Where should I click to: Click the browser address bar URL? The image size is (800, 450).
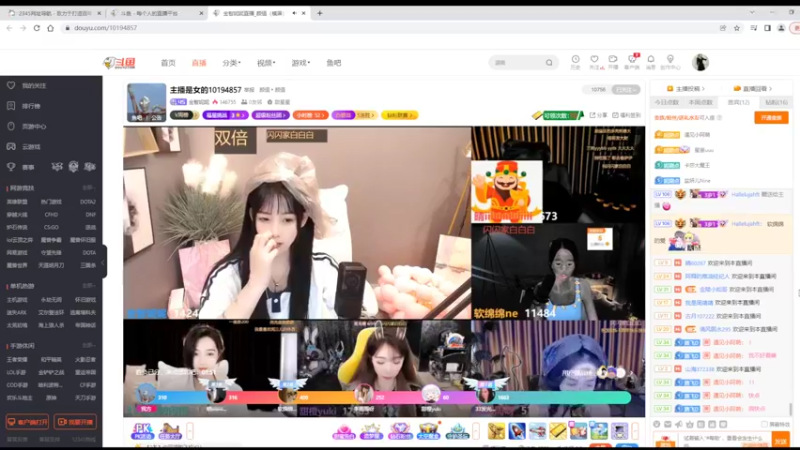point(106,28)
